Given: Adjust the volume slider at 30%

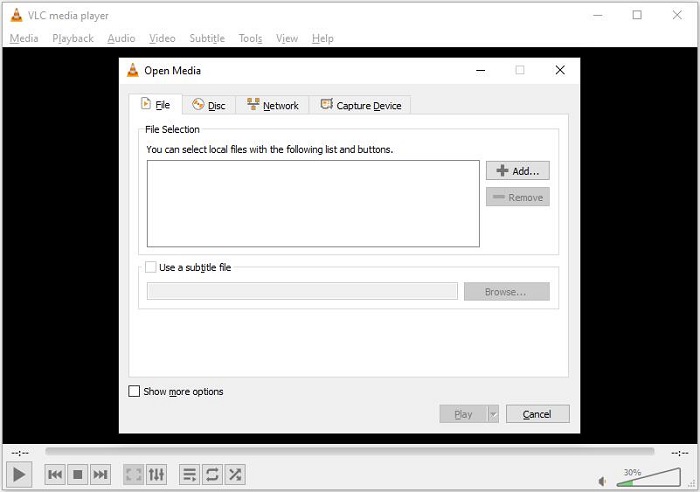Looking at the screenshot, I should click(x=648, y=477).
